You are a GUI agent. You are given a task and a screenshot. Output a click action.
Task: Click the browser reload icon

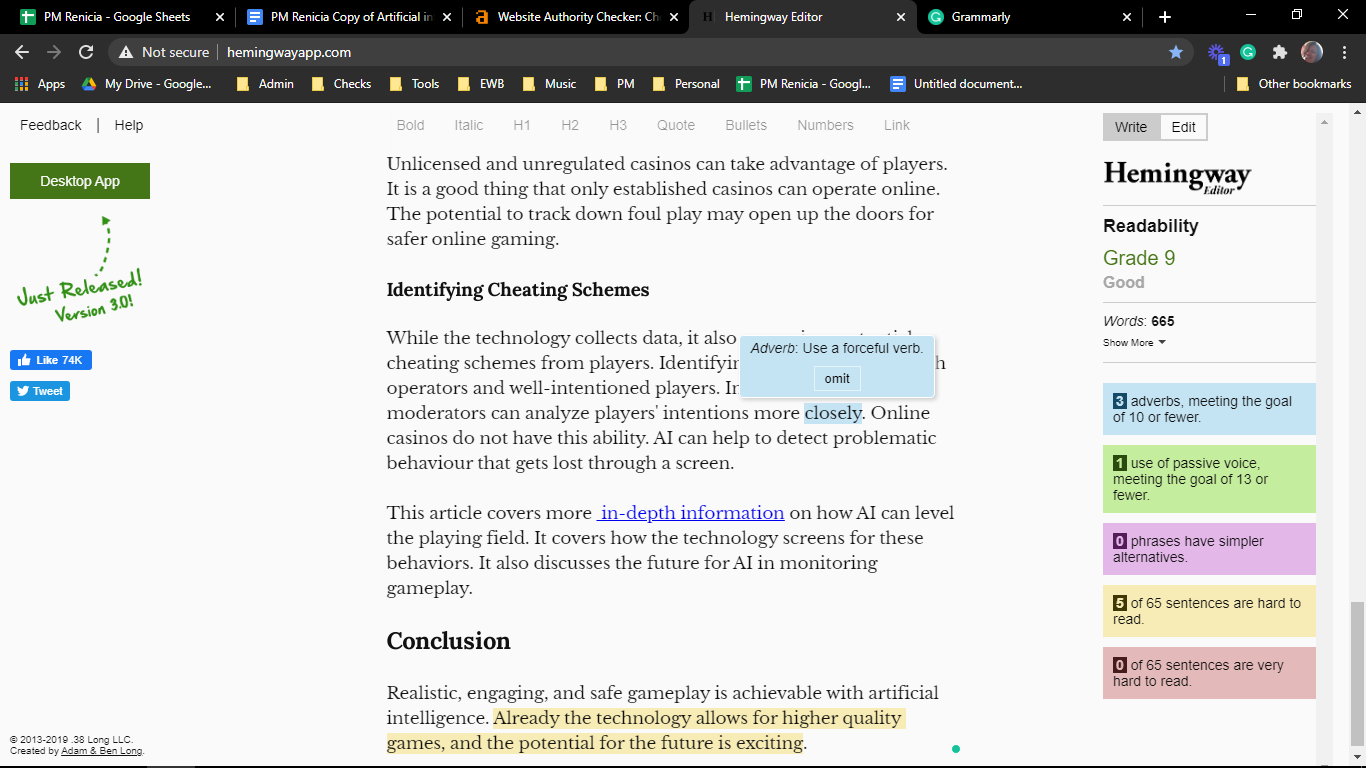[x=86, y=52]
